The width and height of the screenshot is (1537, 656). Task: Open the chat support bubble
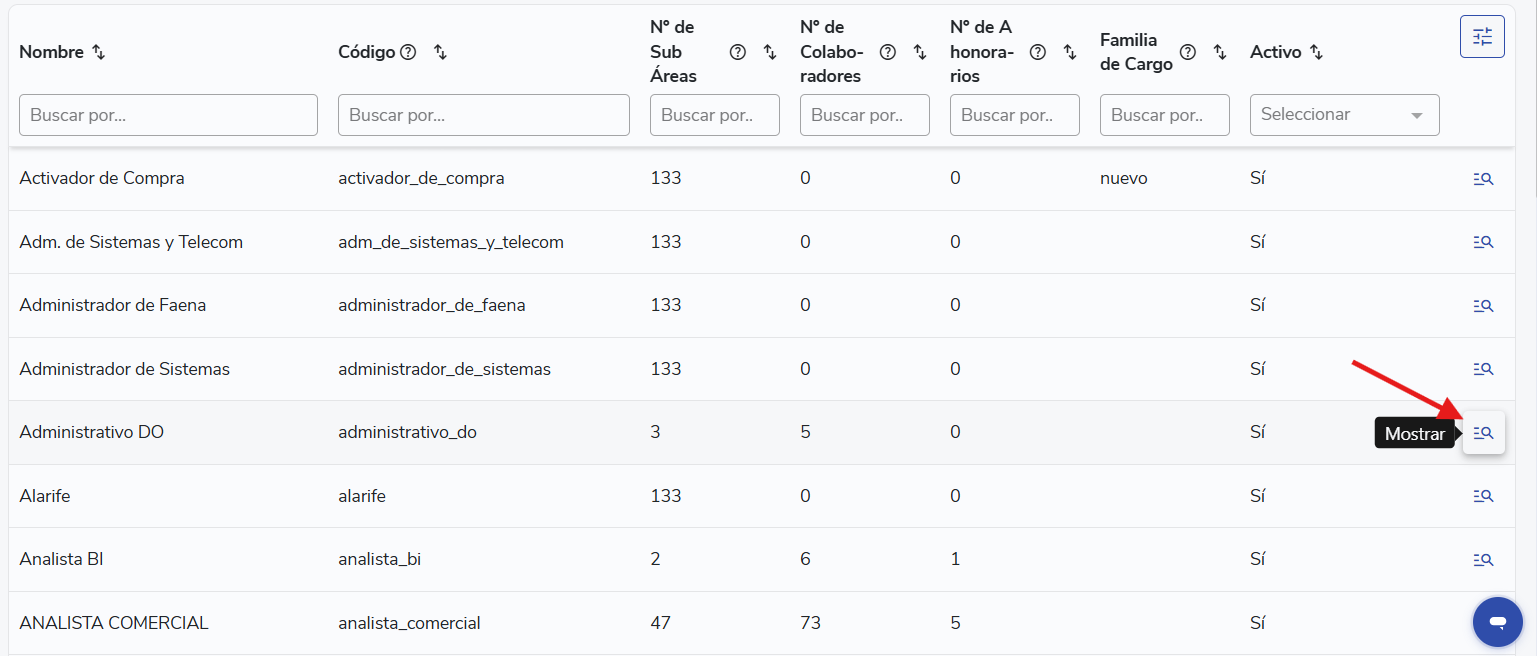1497,622
